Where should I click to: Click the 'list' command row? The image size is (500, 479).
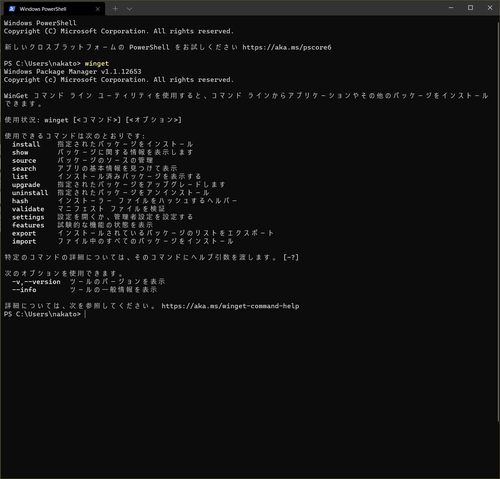tap(107, 176)
